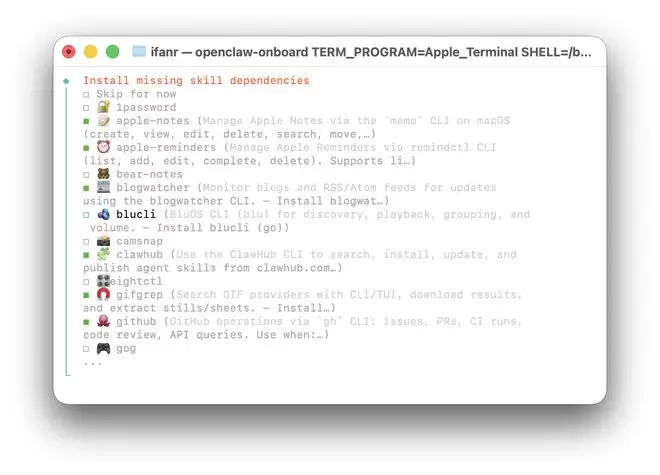Click the bear-notes bear icon
660x475 pixels.
[x=104, y=174]
